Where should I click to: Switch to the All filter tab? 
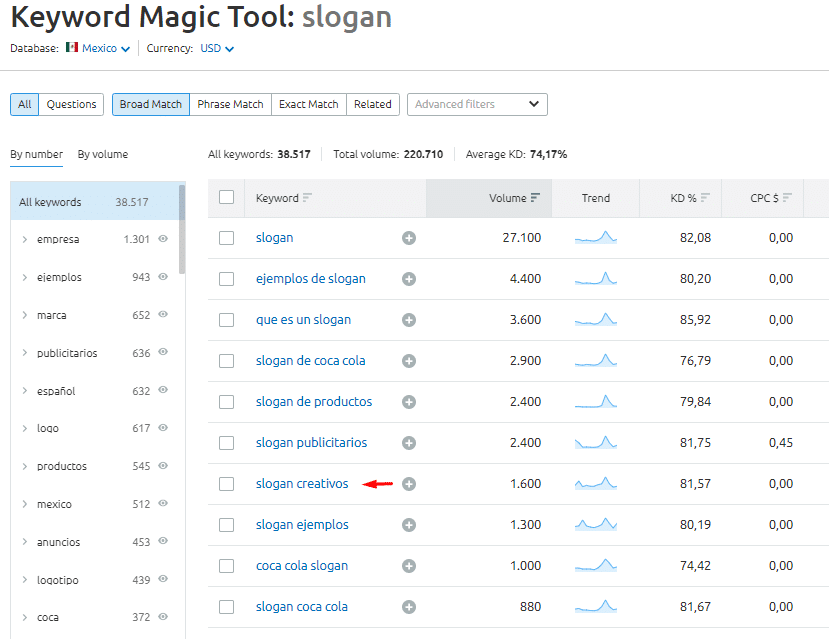pos(24,104)
